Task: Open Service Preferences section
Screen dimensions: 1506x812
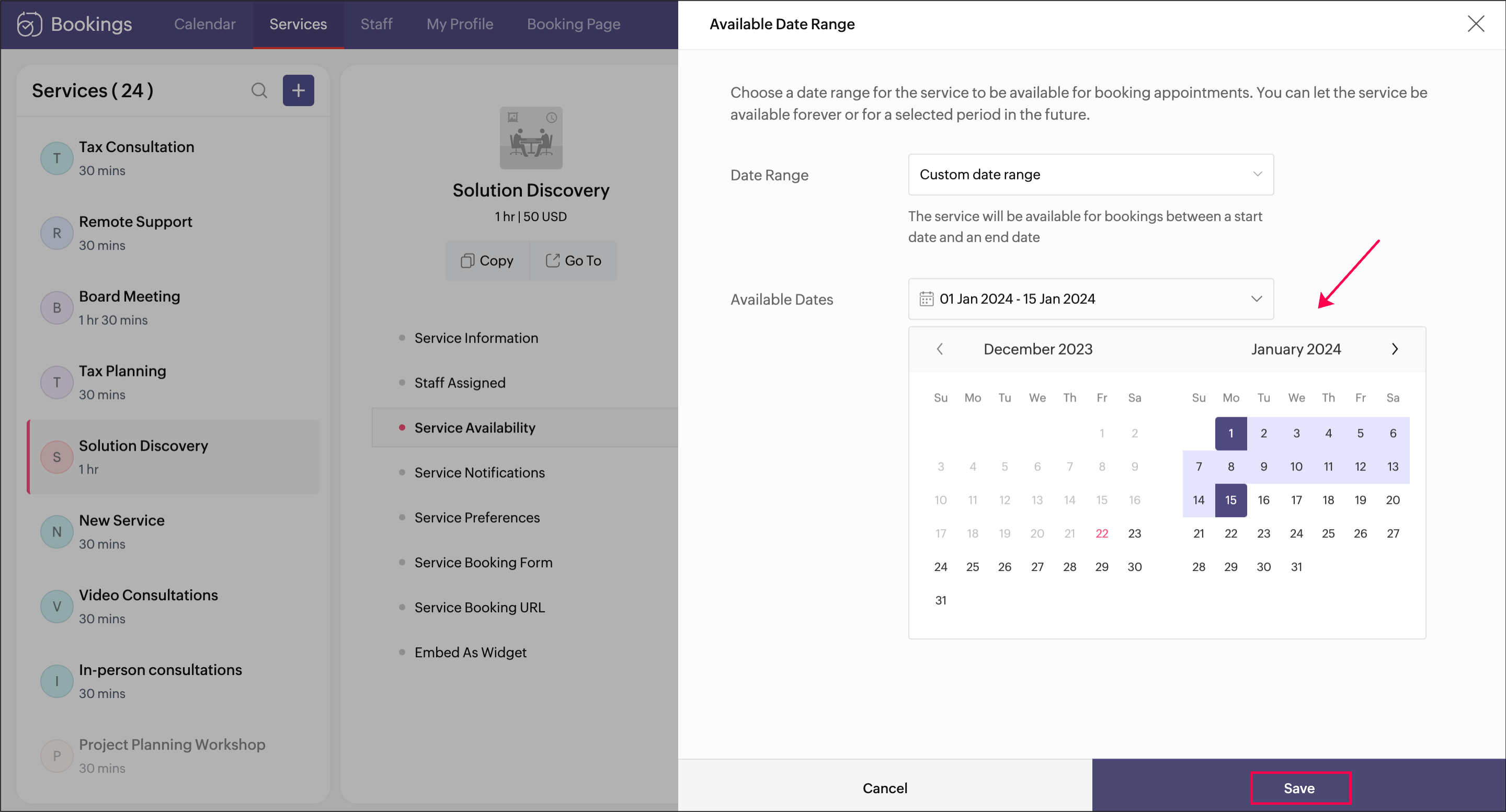Action: pos(477,517)
